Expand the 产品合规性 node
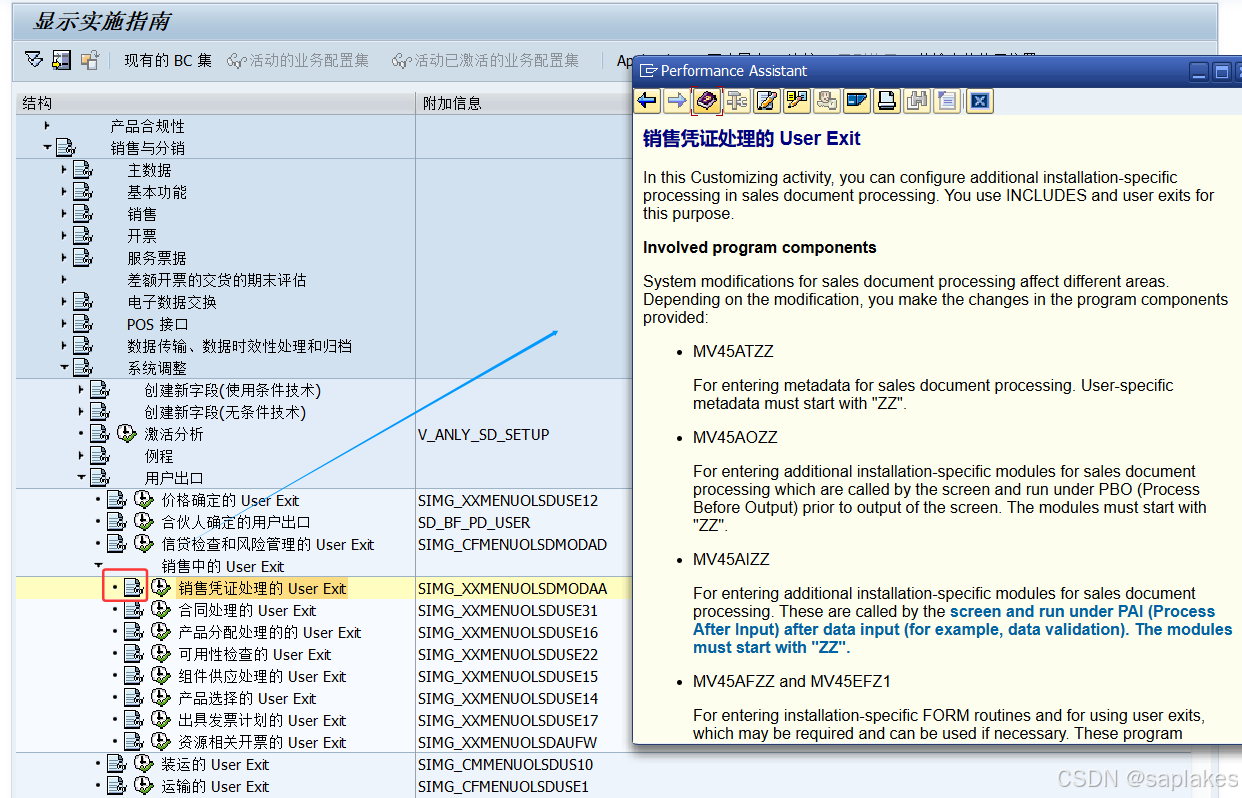The height and width of the screenshot is (798, 1242). 47,126
